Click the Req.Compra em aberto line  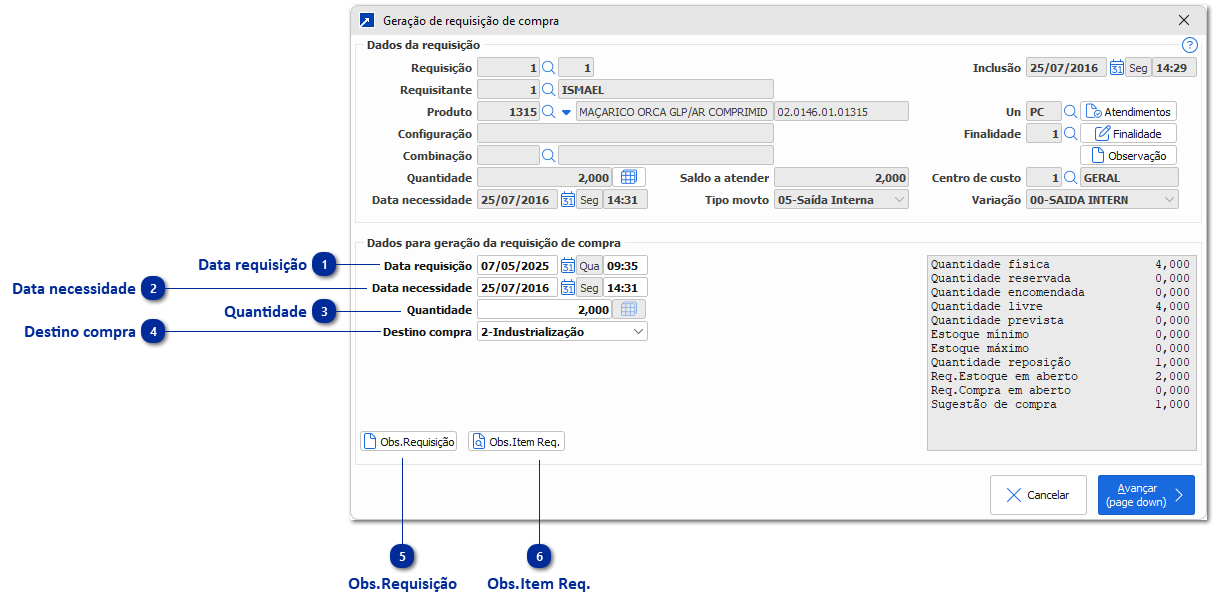1060,390
